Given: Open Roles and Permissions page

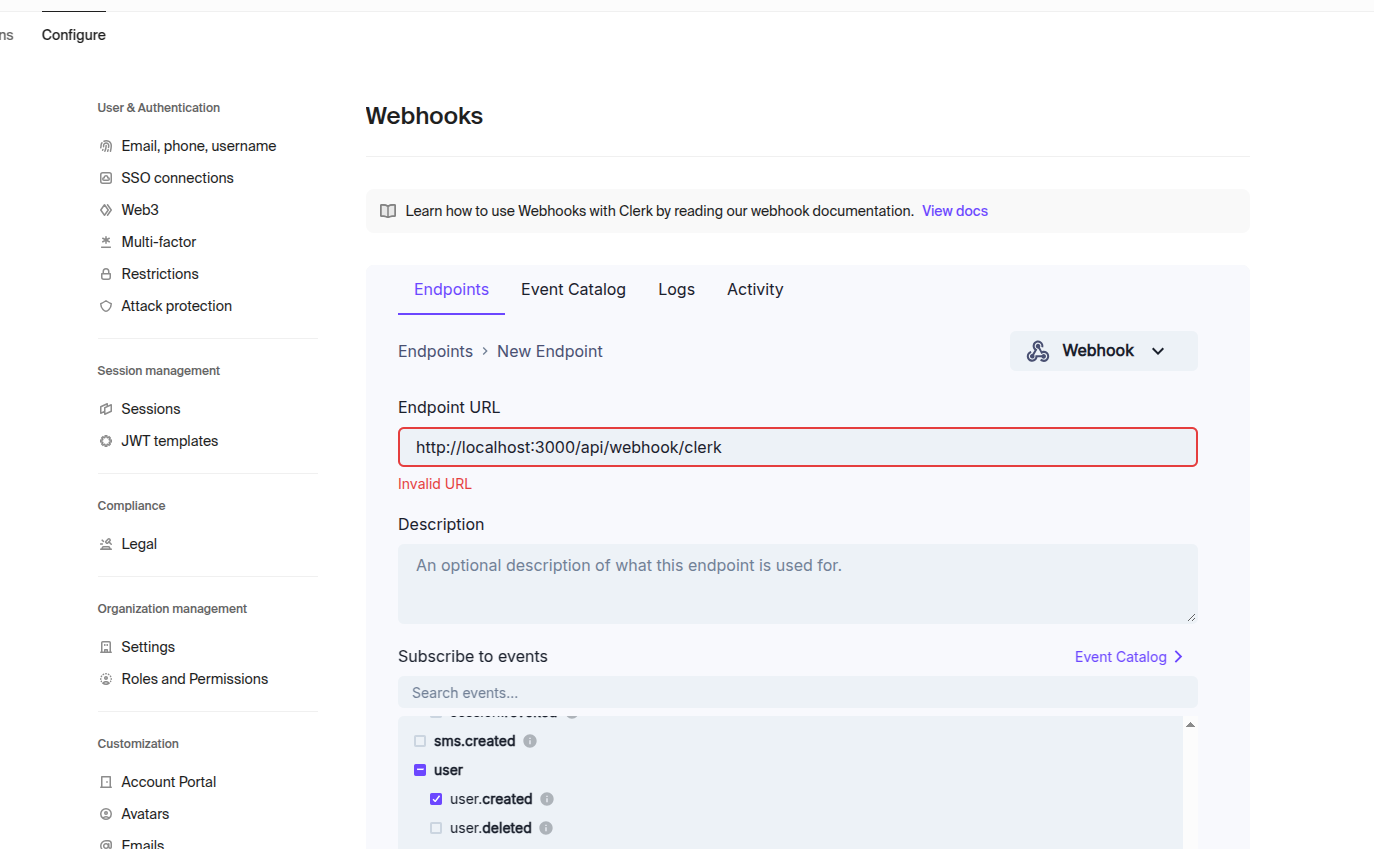Looking at the screenshot, I should [x=195, y=679].
